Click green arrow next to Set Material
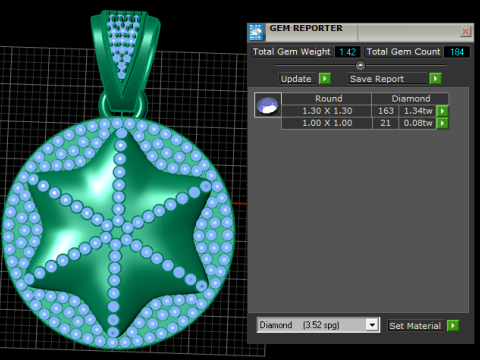Image resolution: width=480 pixels, height=360 pixels. 453,325
